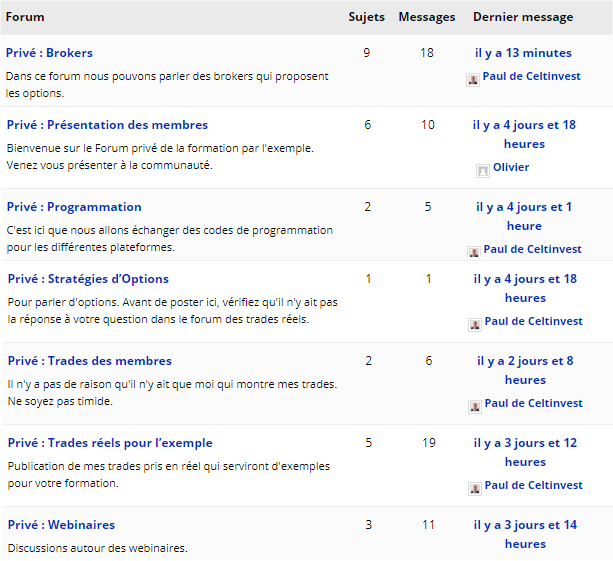
Task: View last message from 2 jours et 8 heures
Action: pyautogui.click(x=524, y=370)
